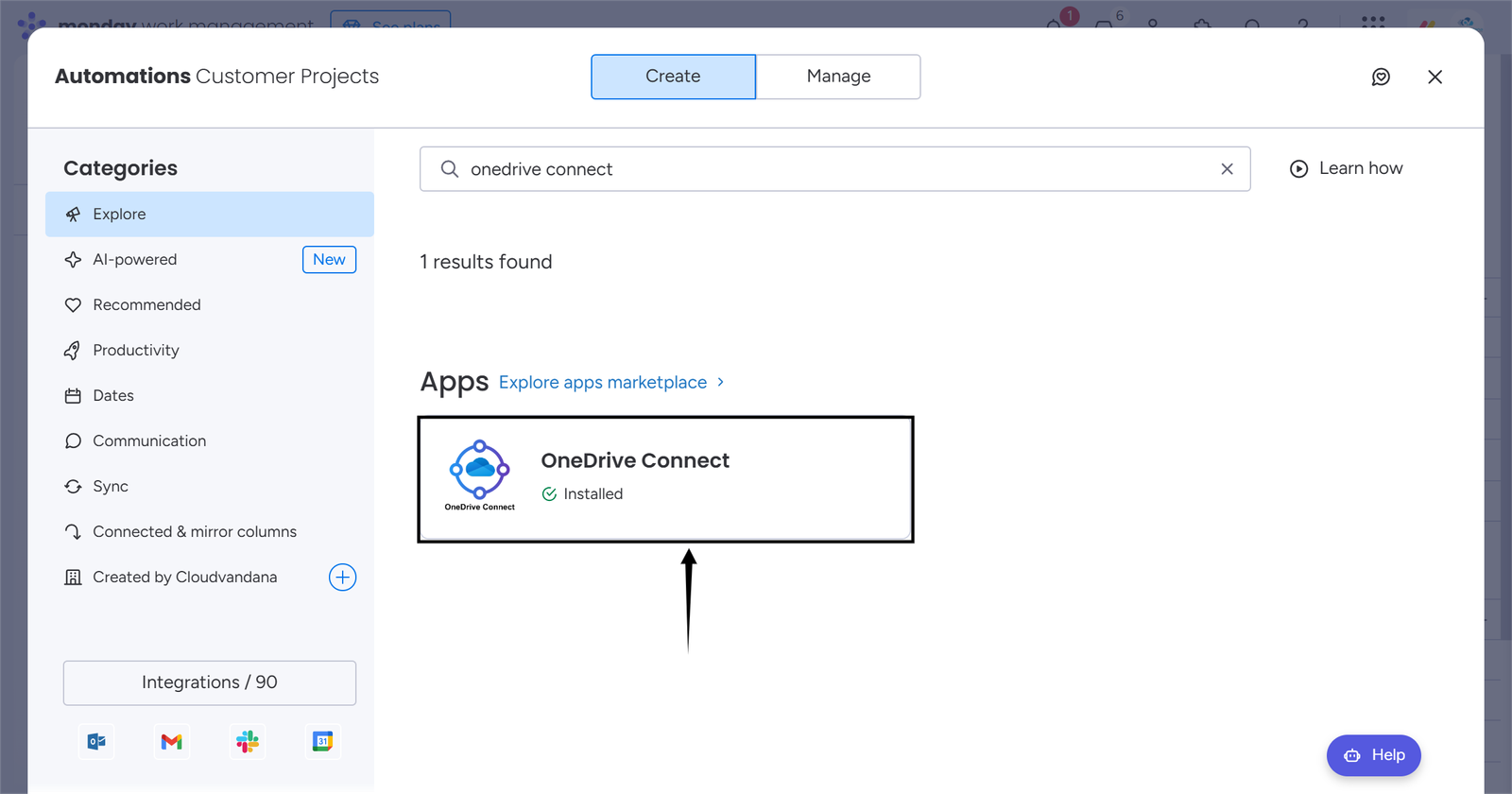This screenshot has width=1512, height=794.
Task: Click the "Apps" section heading
Action: click(455, 382)
